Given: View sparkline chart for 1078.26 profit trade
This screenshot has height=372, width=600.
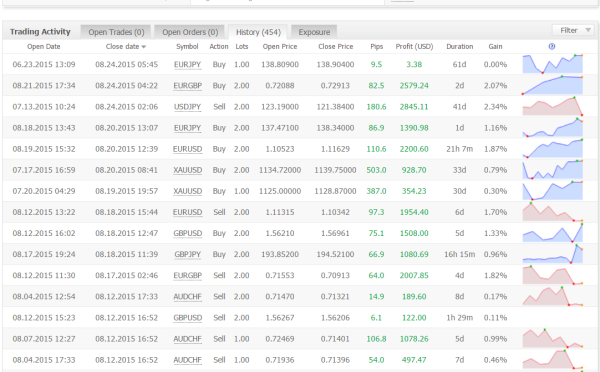Looking at the screenshot, I should [553, 338].
